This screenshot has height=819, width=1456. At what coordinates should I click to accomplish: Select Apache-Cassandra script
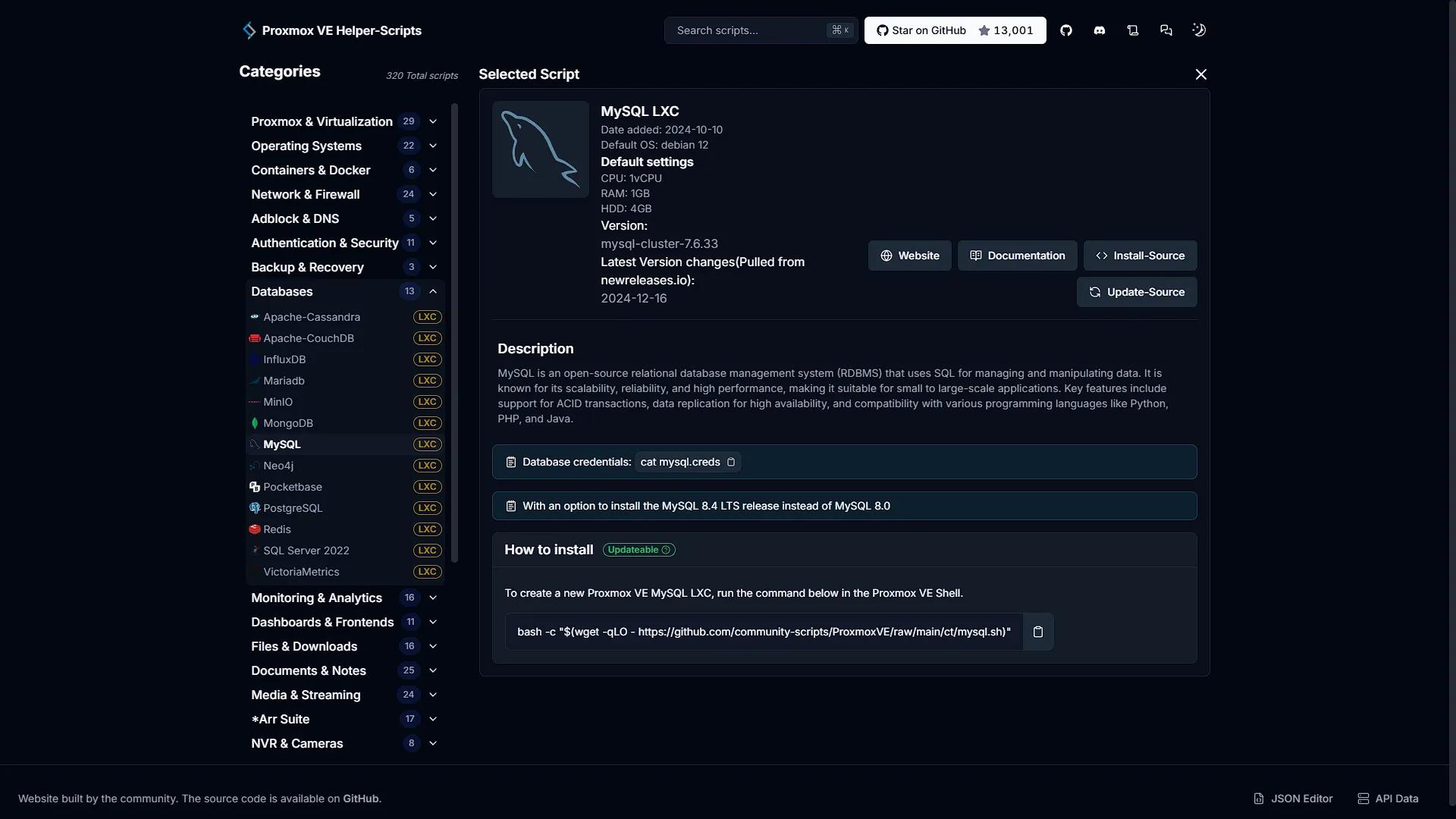[x=345, y=317]
